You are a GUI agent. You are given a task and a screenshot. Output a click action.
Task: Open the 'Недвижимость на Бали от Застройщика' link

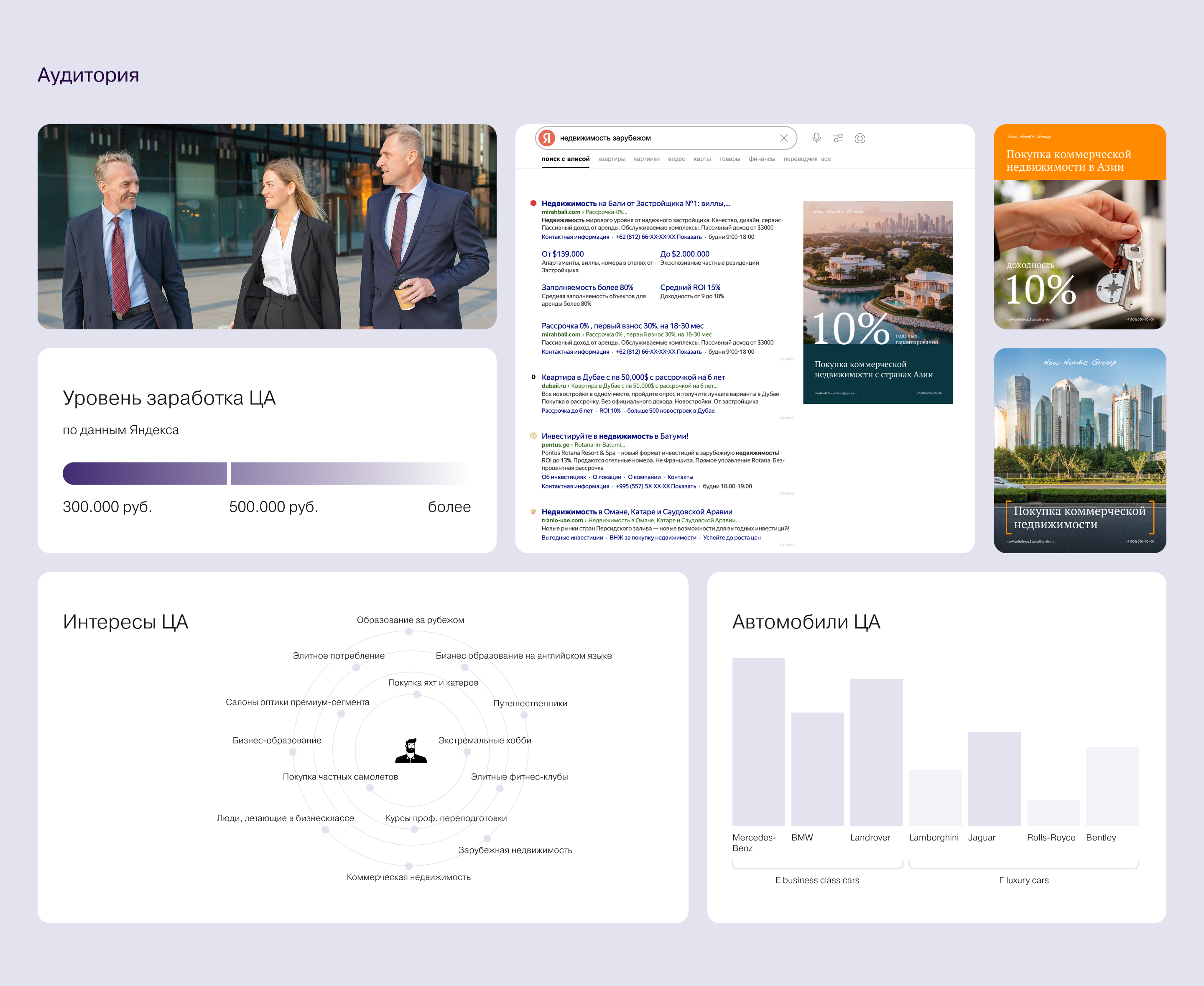pos(635,203)
